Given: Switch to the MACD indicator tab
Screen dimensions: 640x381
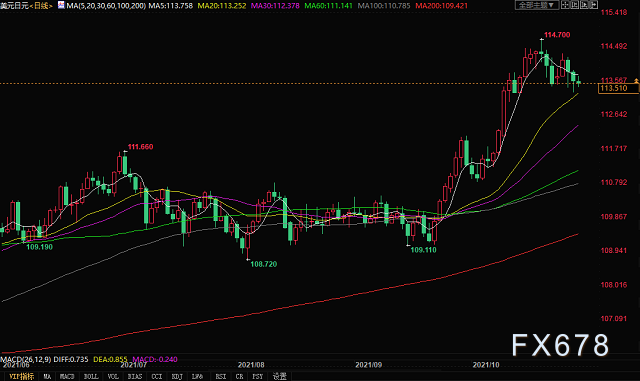Looking at the screenshot, I should pos(67,376).
